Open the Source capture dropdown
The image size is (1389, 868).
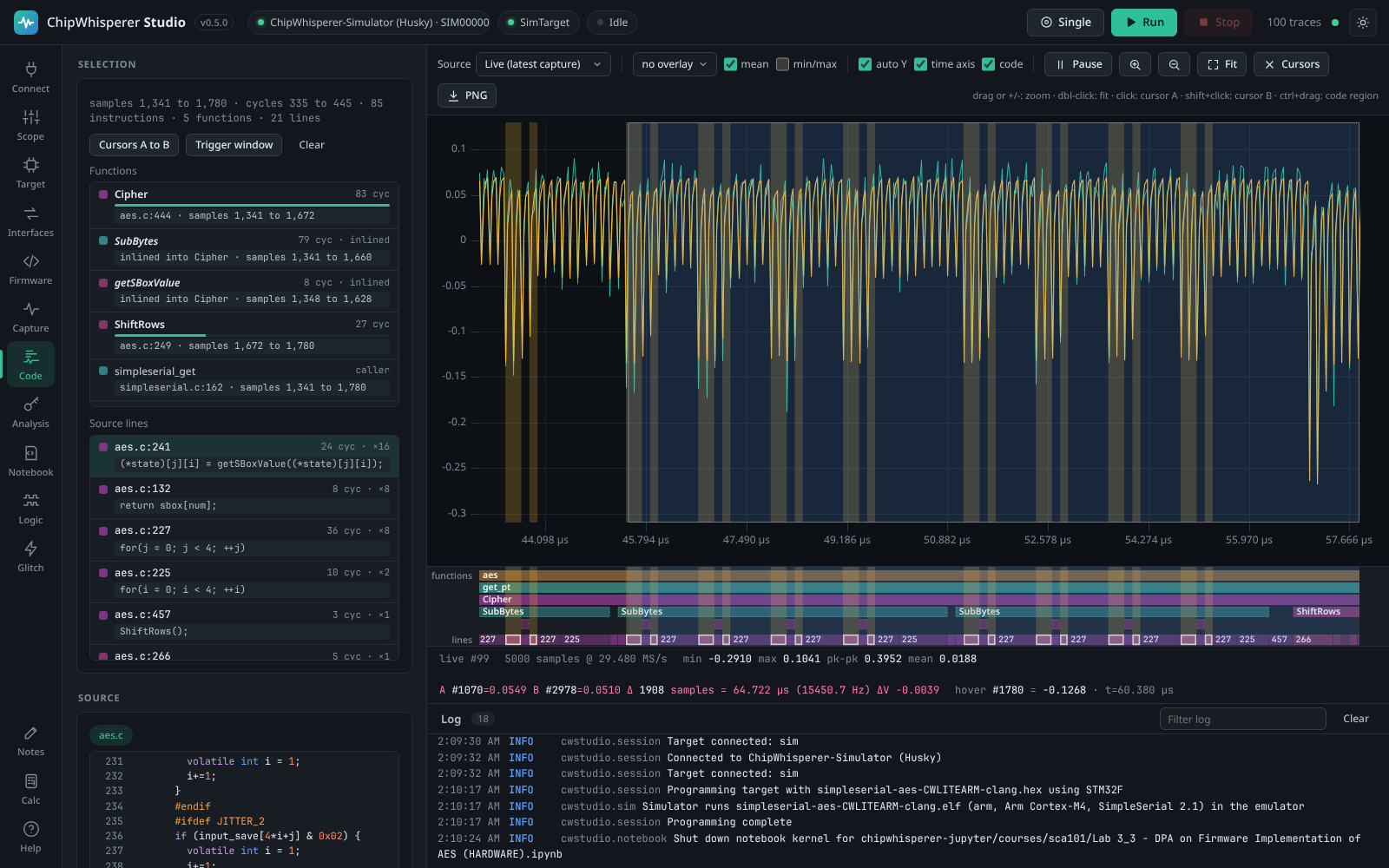543,64
